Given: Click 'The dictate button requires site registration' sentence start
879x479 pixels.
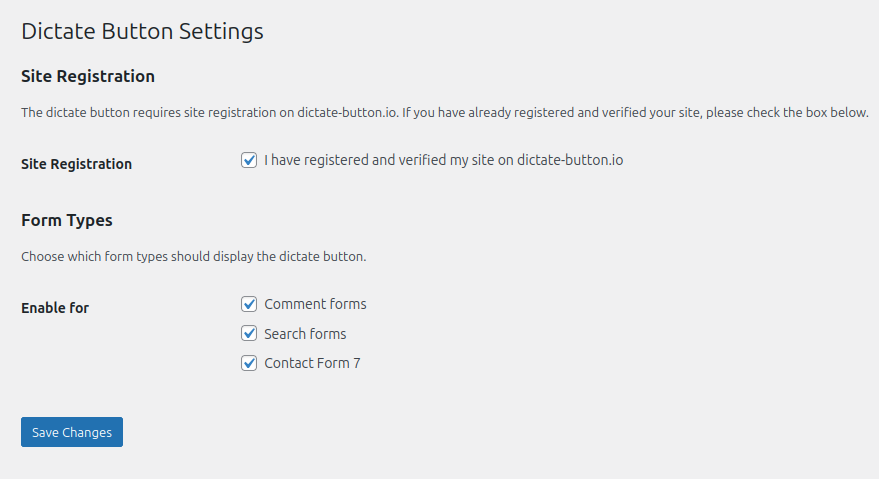Looking at the screenshot, I should [149, 112].
